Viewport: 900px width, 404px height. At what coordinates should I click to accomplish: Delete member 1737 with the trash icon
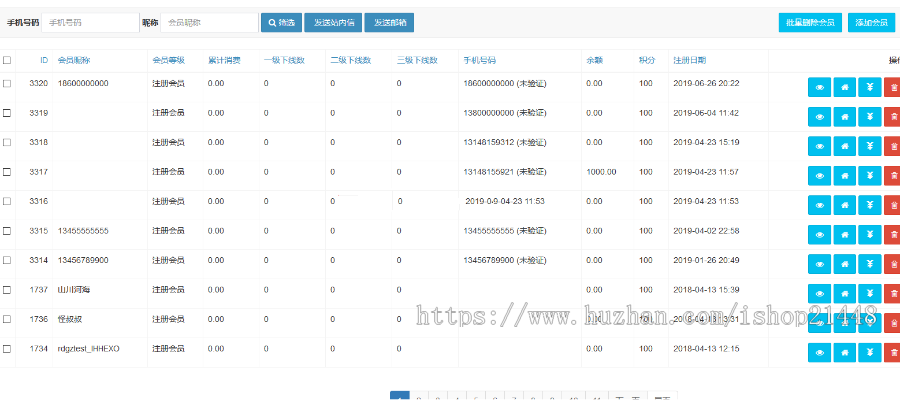(892, 294)
